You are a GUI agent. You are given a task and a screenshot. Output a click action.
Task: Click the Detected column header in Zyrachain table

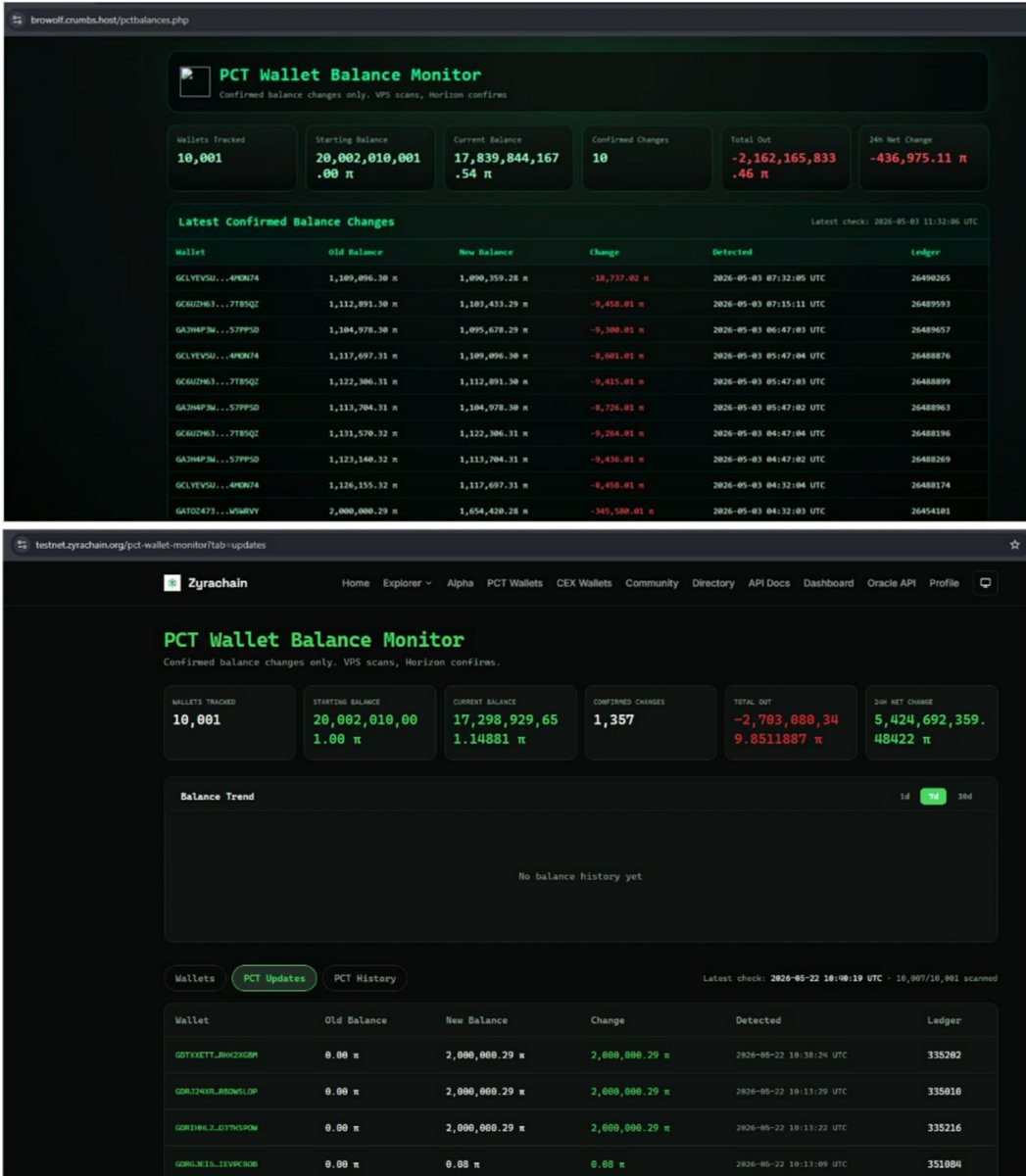pyautogui.click(x=757, y=1020)
